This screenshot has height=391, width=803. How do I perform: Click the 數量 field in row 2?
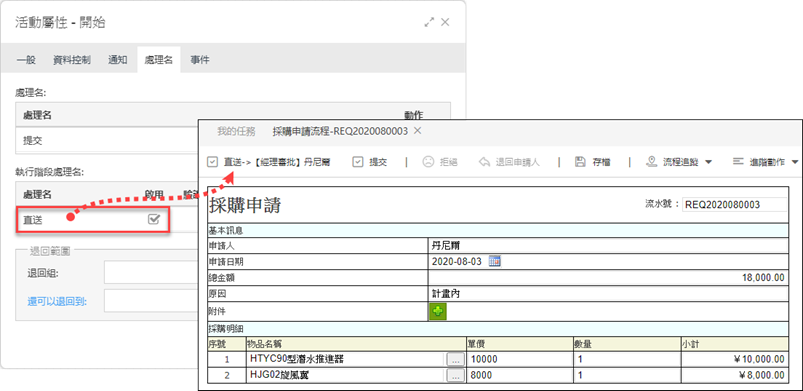[627, 375]
